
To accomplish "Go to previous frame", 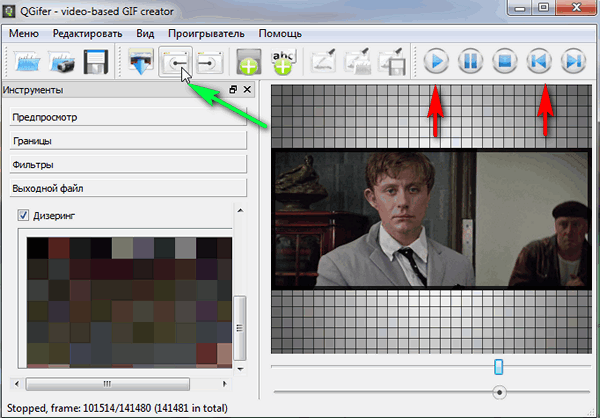I will [x=539, y=61].
